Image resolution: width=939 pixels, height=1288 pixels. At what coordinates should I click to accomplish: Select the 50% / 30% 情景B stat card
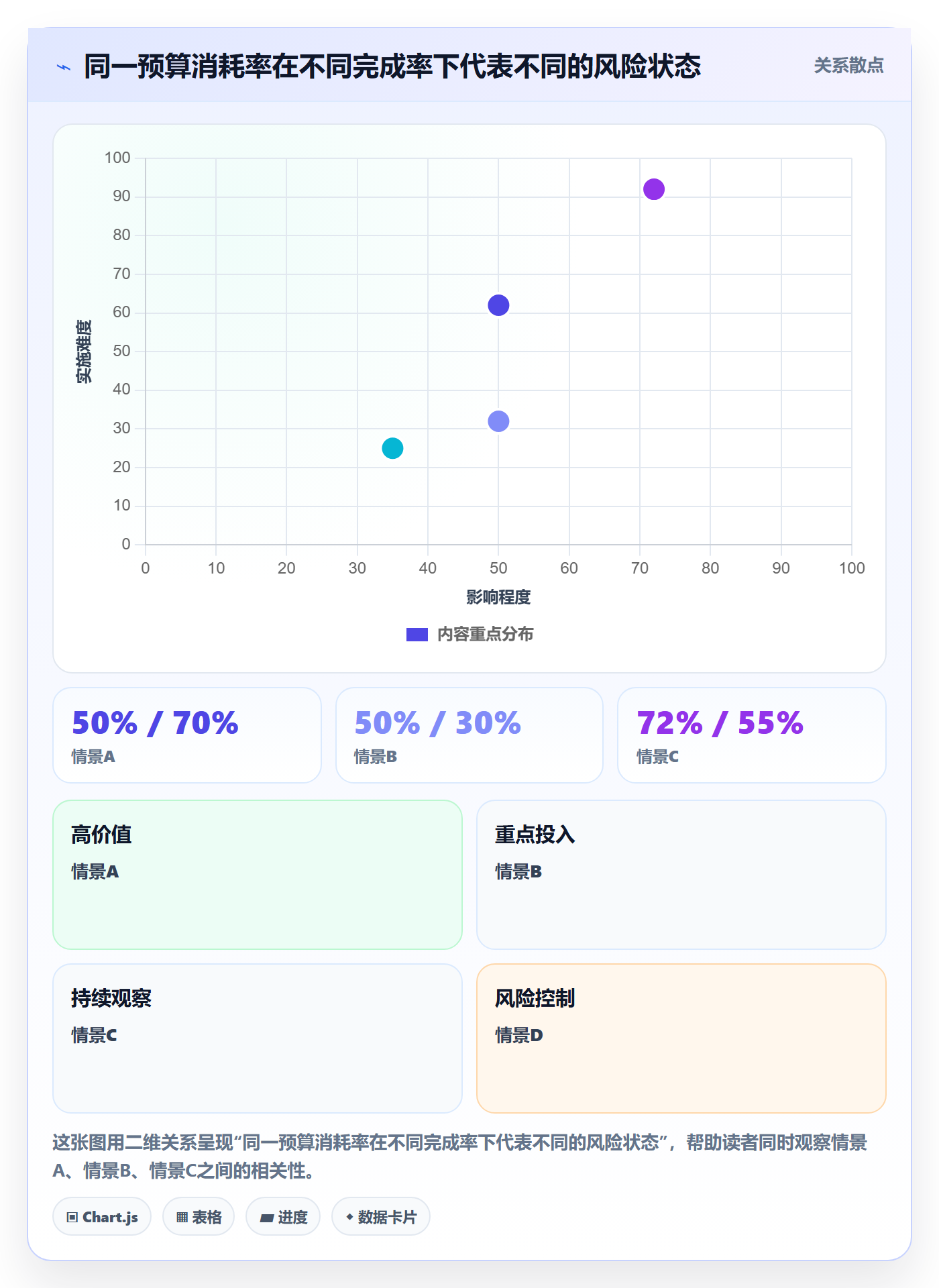click(x=469, y=735)
